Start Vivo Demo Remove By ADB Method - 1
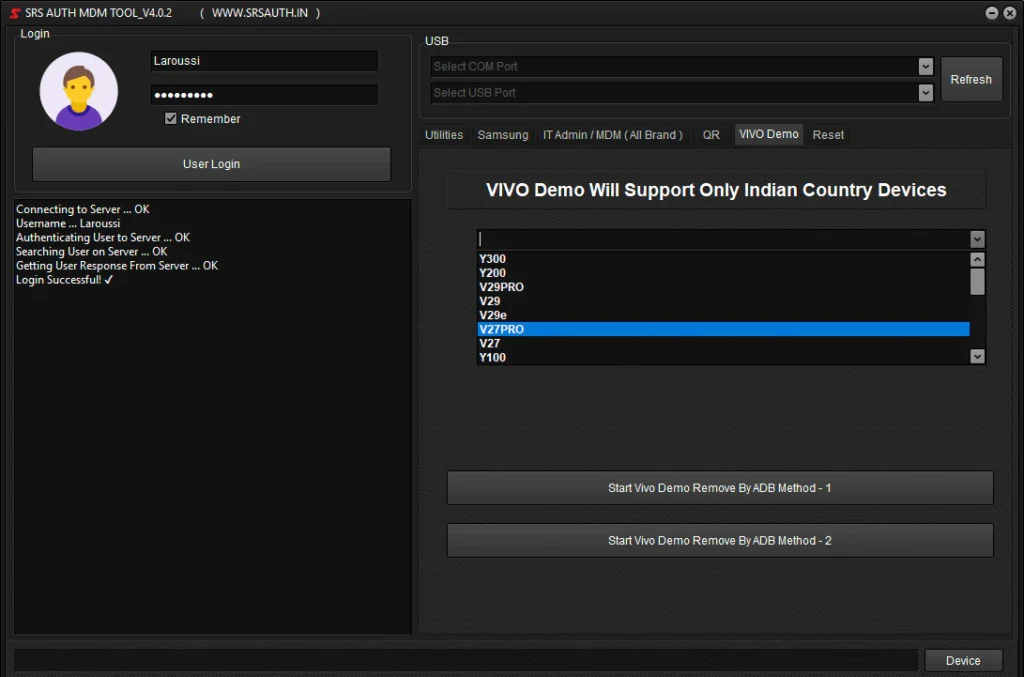This screenshot has height=677, width=1024. coord(720,488)
